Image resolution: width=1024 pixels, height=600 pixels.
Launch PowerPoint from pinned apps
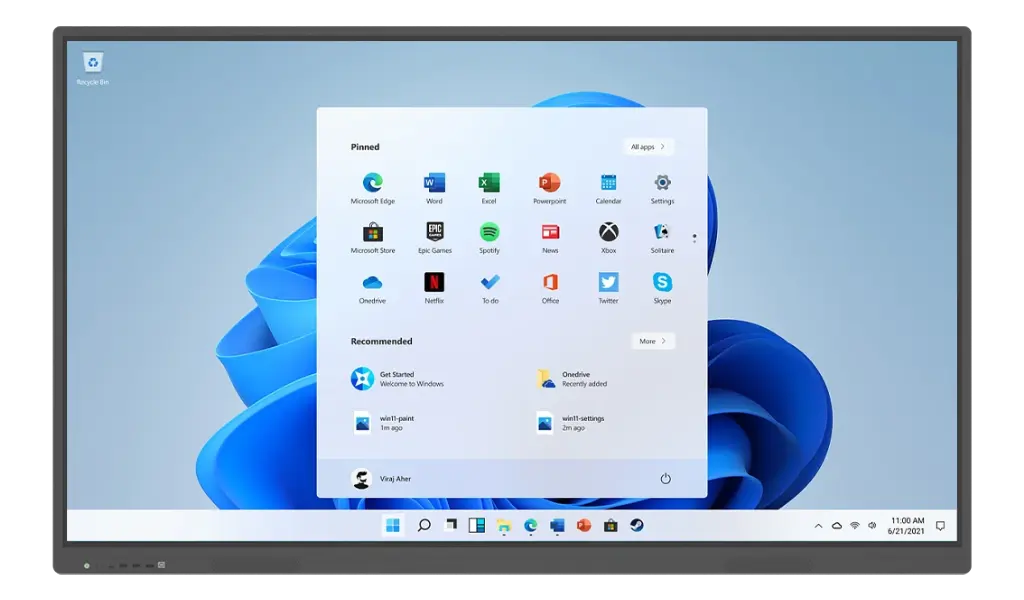(550, 188)
